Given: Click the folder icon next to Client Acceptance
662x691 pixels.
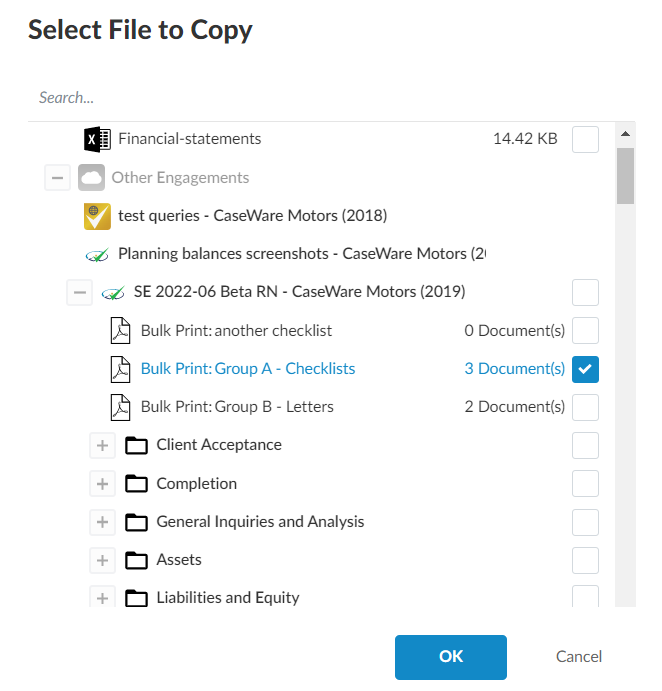Looking at the screenshot, I should (x=136, y=445).
